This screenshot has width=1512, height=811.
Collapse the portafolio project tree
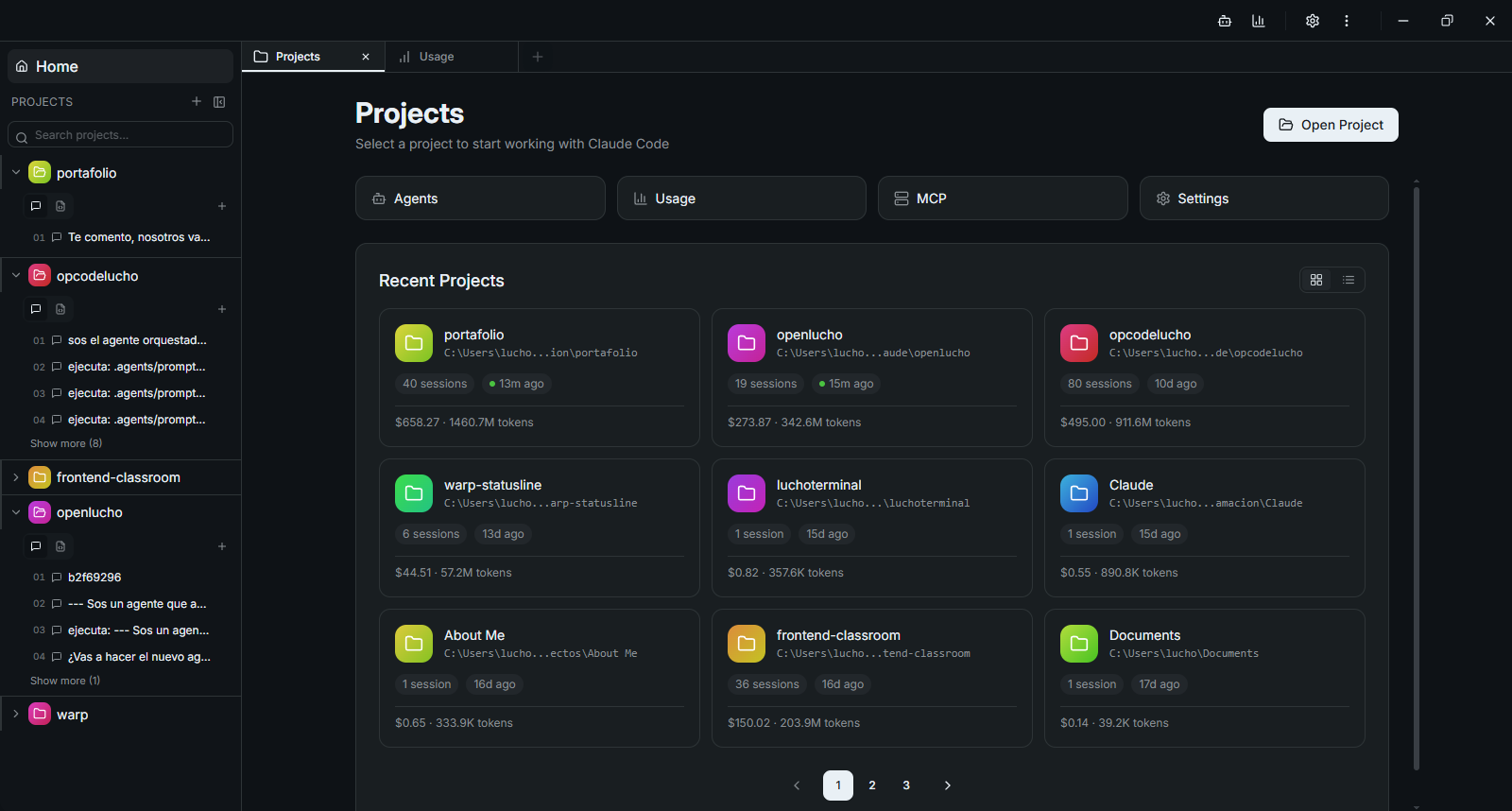[16, 172]
